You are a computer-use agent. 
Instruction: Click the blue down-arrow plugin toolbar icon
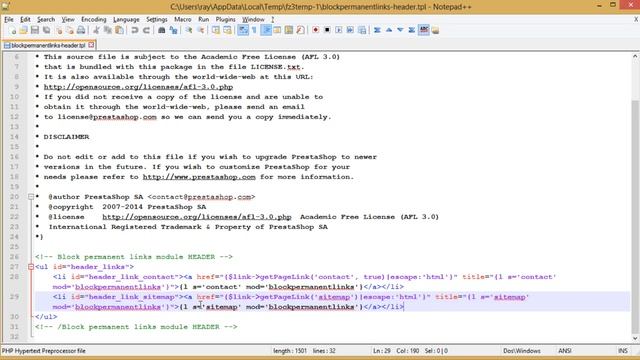[400, 30]
